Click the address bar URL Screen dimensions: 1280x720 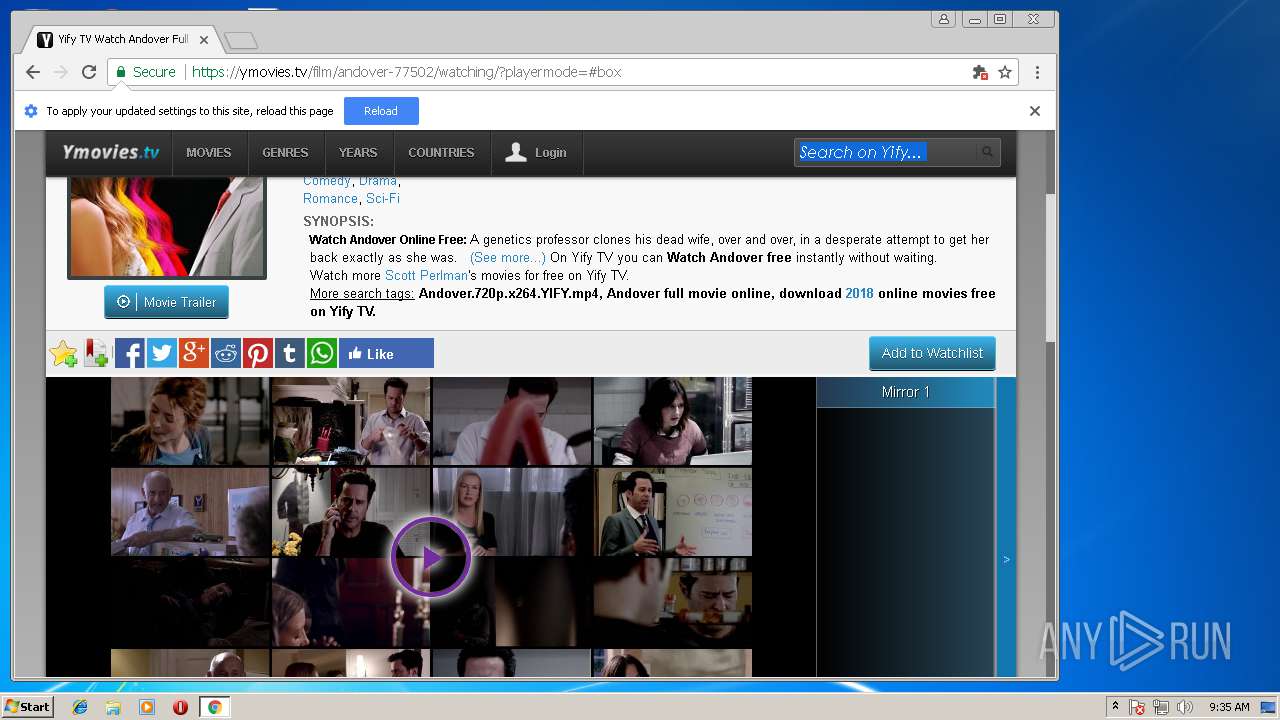[x=406, y=72]
